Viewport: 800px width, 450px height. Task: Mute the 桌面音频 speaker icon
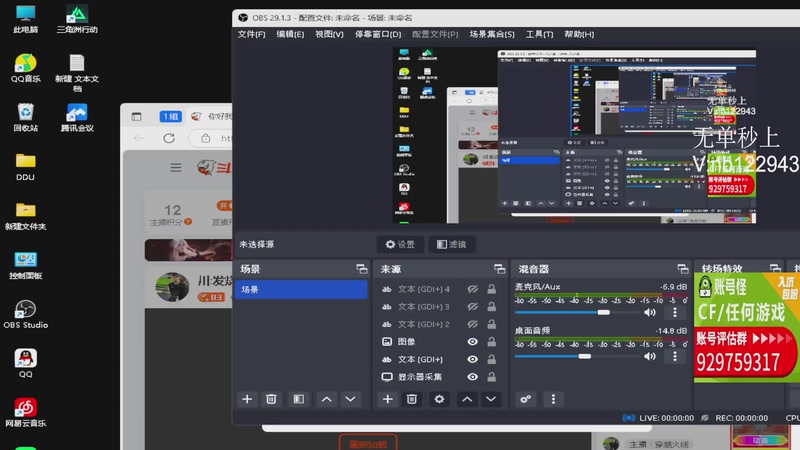(x=649, y=356)
